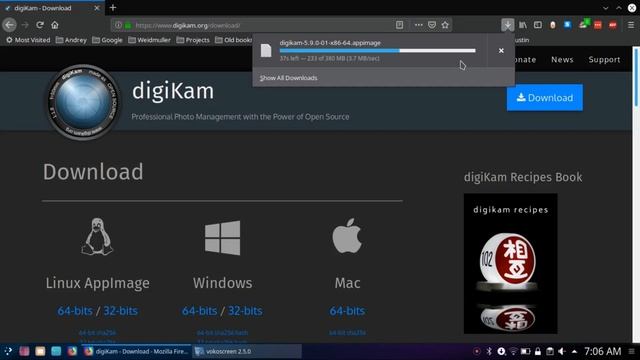This screenshot has width=640, height=360.
Task: Open the digikam recipes book cover
Action: point(511,264)
